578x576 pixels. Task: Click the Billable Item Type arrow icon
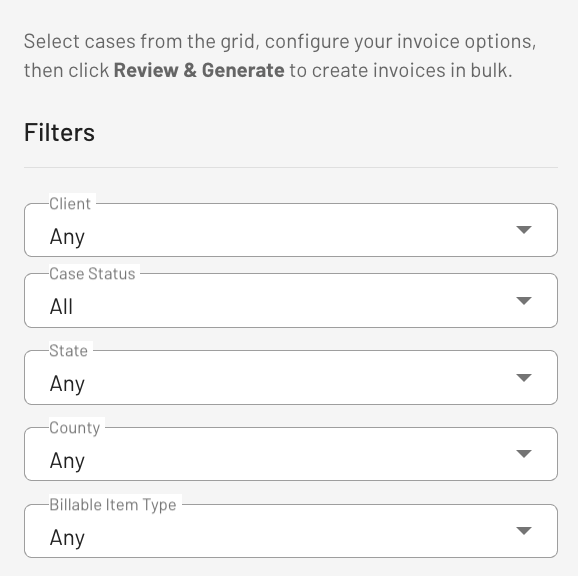[x=523, y=530]
